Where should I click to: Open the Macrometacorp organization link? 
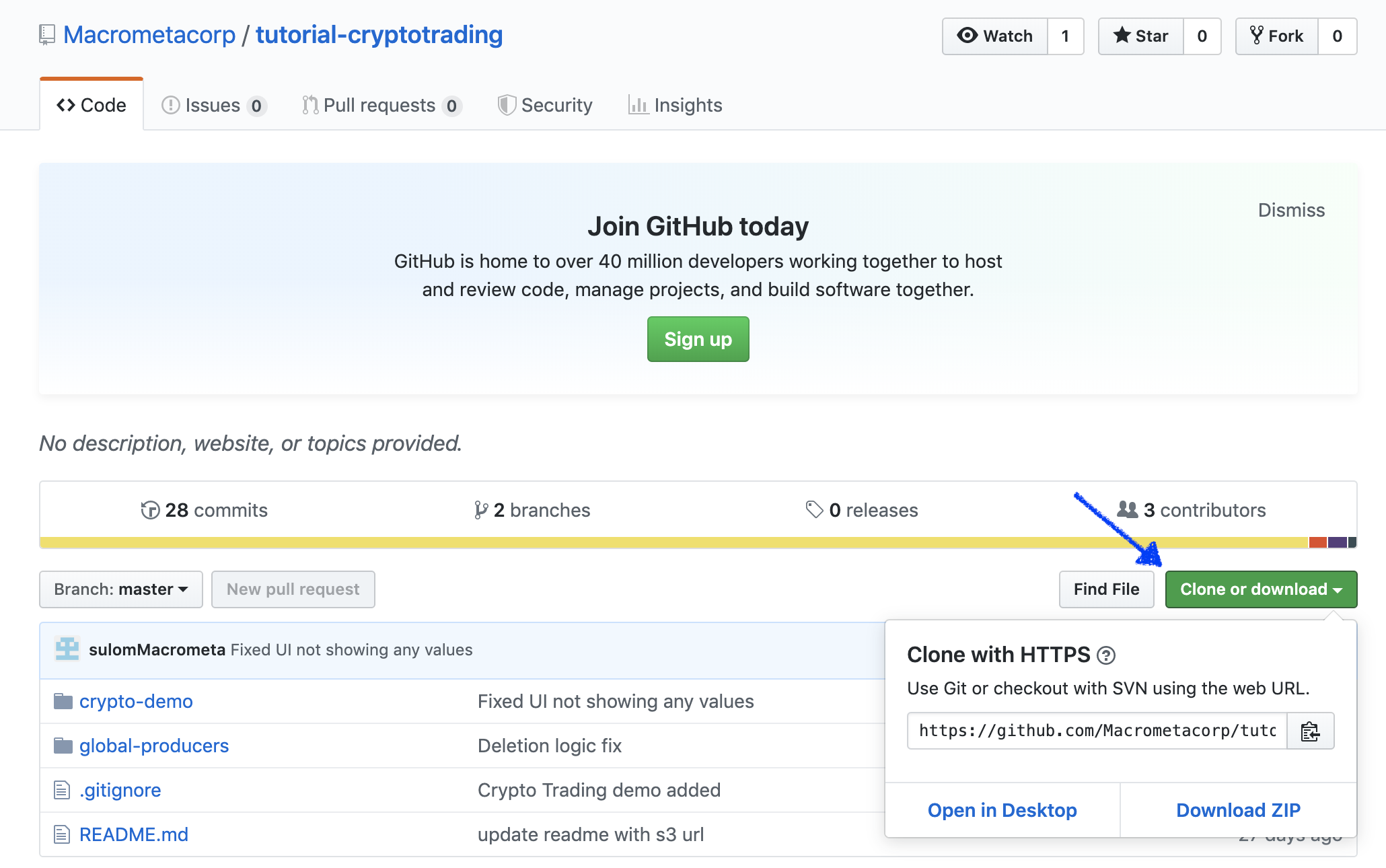(x=149, y=35)
